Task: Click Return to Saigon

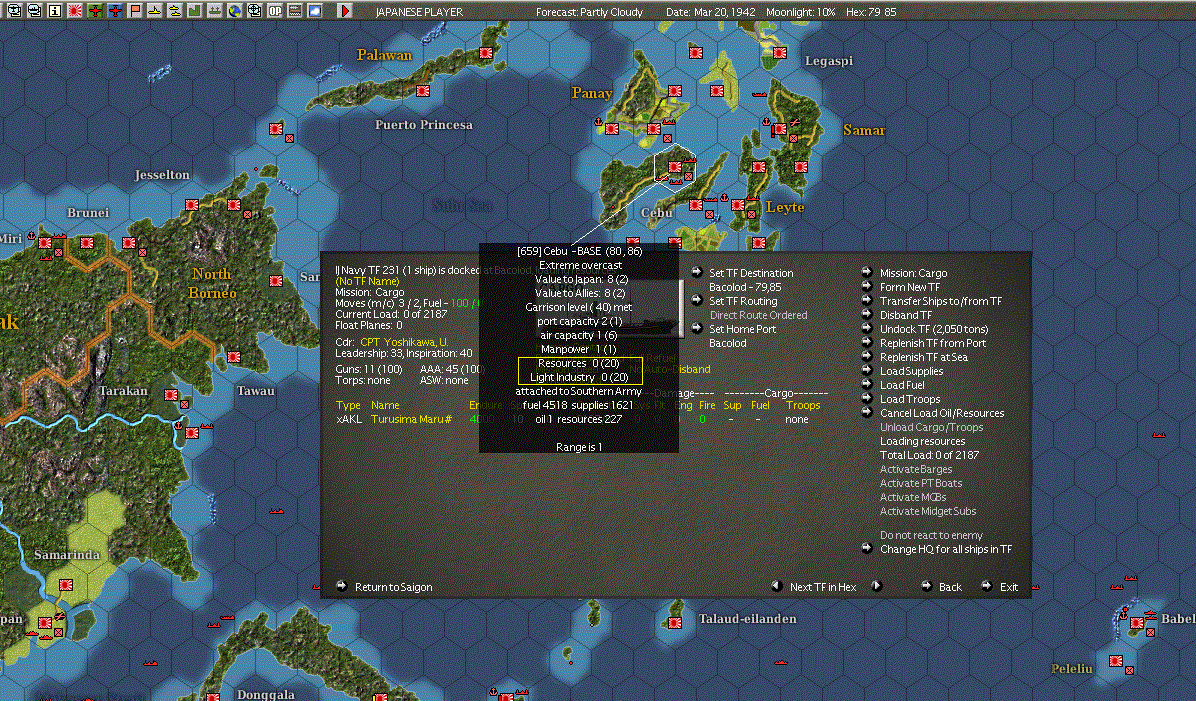Action: tap(393, 587)
